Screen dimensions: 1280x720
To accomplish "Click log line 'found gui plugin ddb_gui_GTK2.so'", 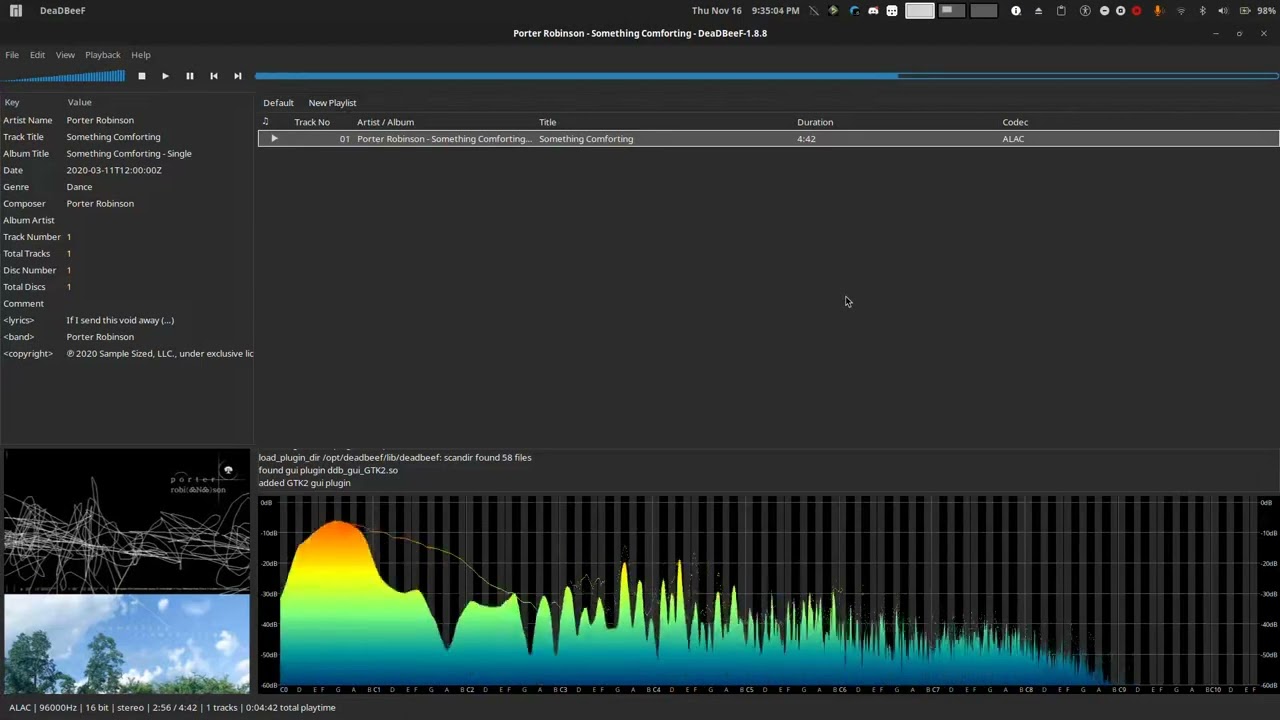I will point(328,470).
